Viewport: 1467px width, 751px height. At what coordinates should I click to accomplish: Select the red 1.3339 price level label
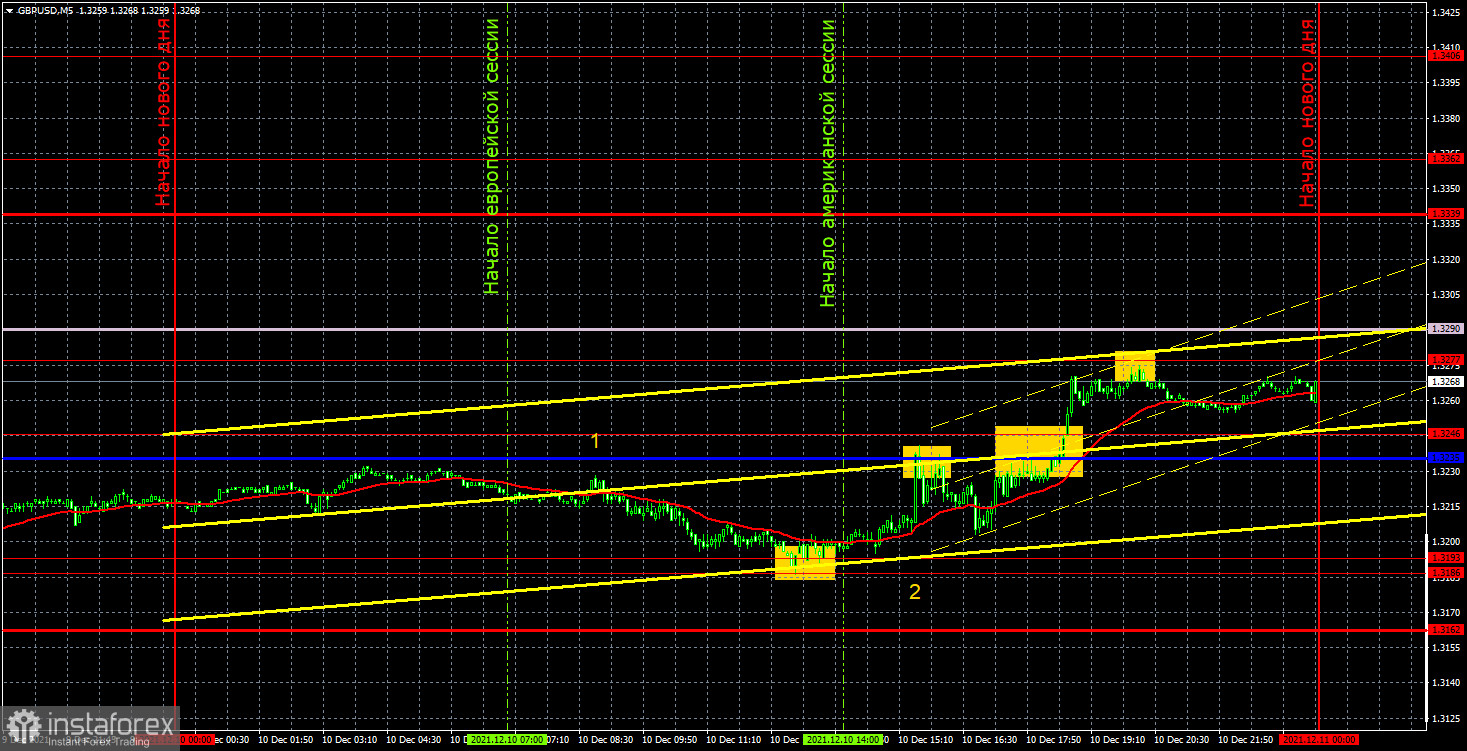coord(1446,213)
